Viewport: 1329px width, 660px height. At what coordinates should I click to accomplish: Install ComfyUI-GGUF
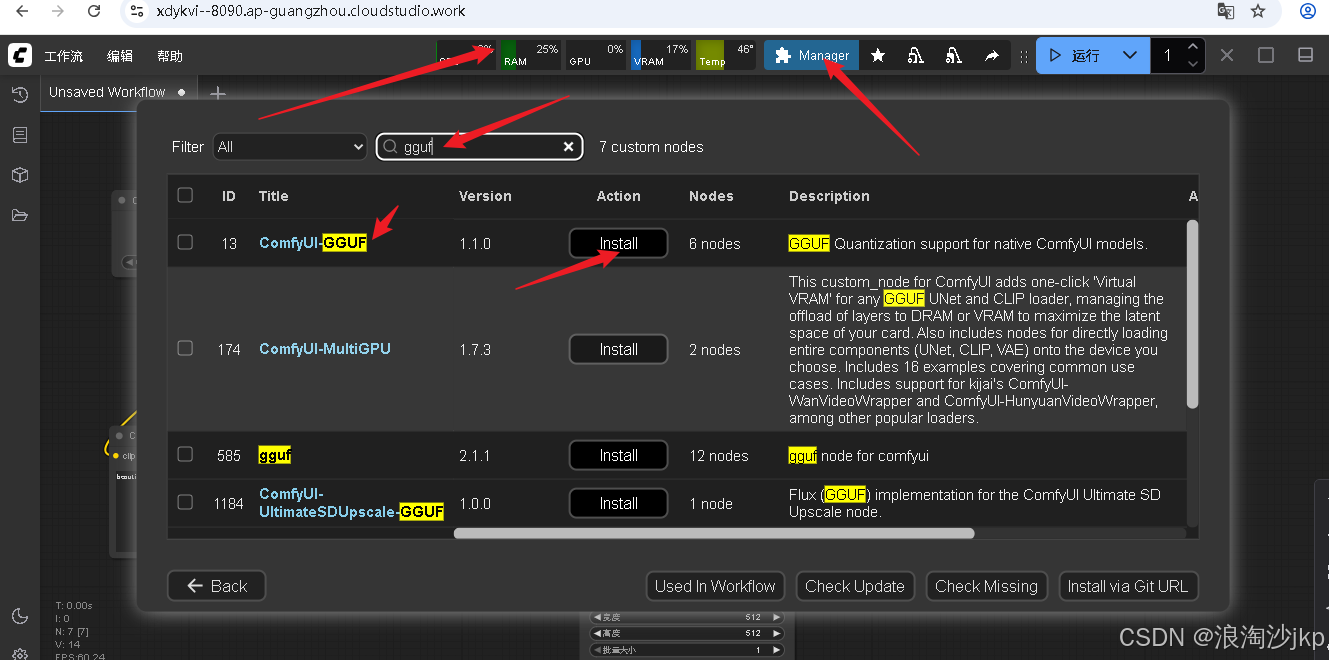pos(618,243)
